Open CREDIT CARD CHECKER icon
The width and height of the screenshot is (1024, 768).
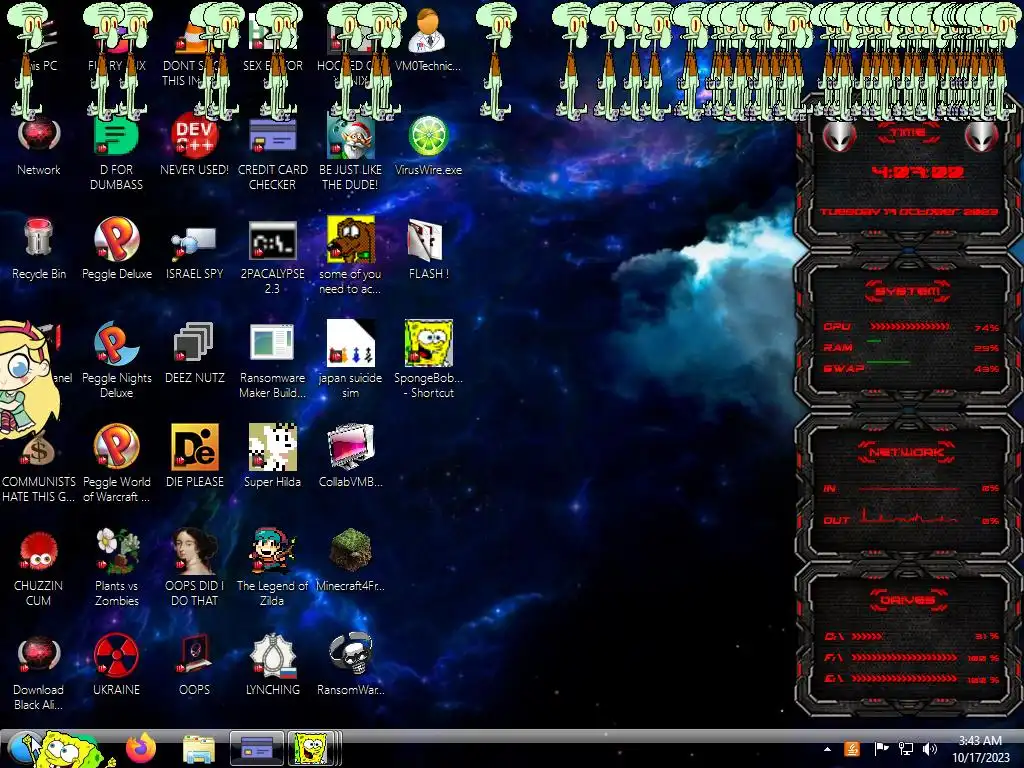(272, 153)
